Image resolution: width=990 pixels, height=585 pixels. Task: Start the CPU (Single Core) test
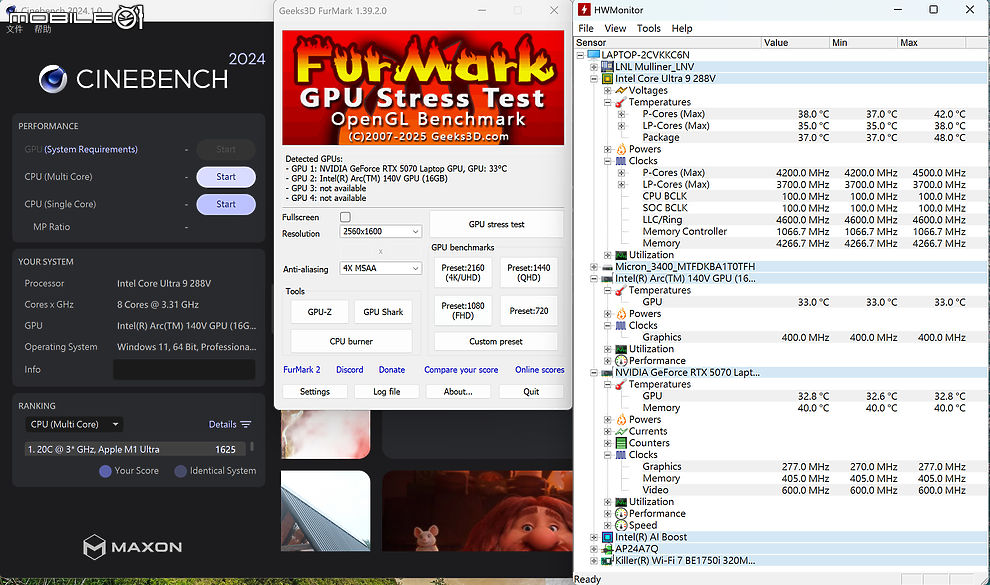point(226,204)
